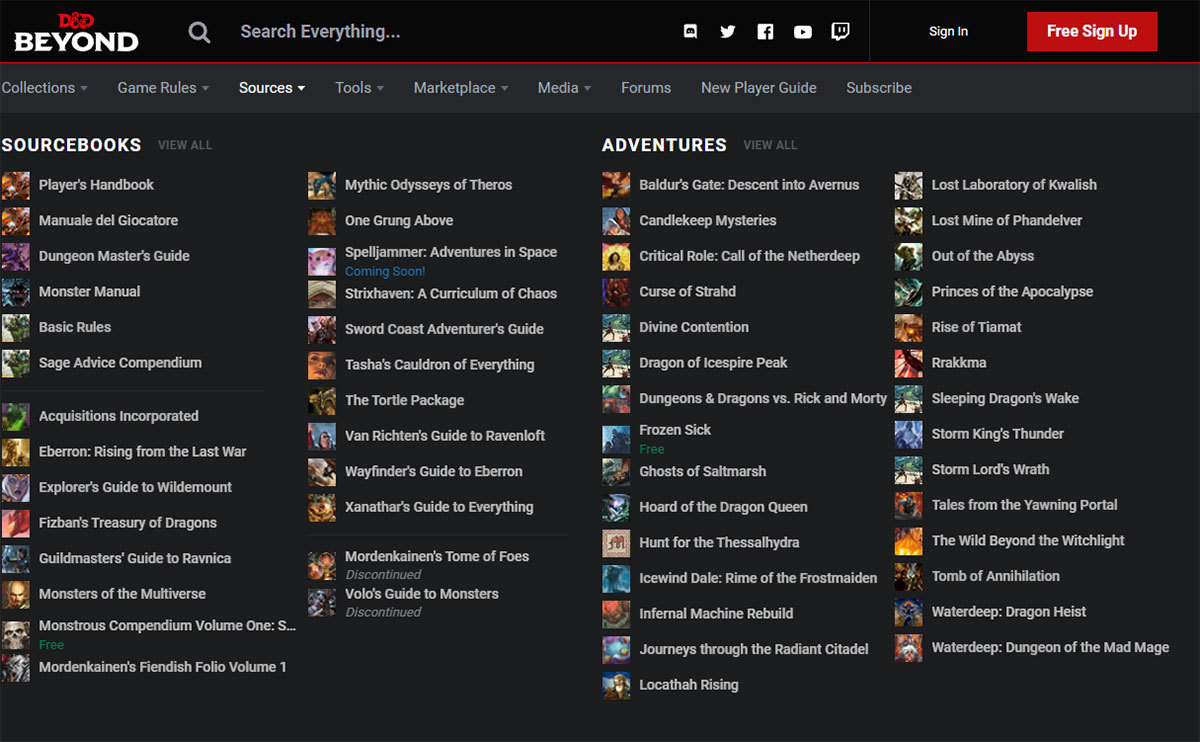Open the Subscribe nav item
This screenshot has width=1200, height=742.
click(879, 88)
